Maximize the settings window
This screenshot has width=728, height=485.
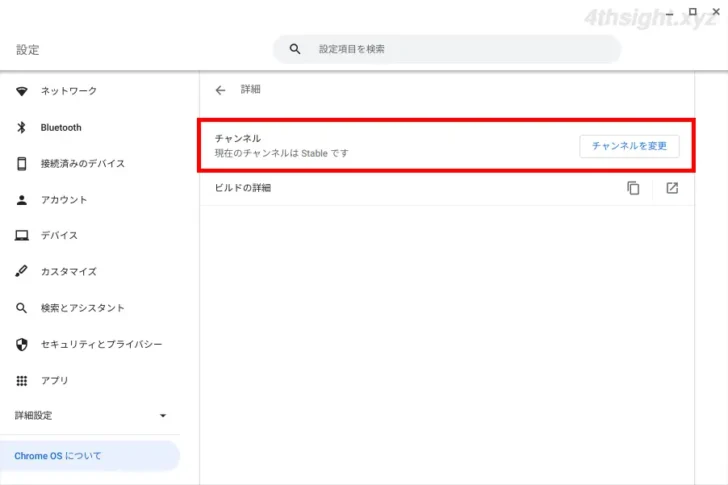[693, 12]
